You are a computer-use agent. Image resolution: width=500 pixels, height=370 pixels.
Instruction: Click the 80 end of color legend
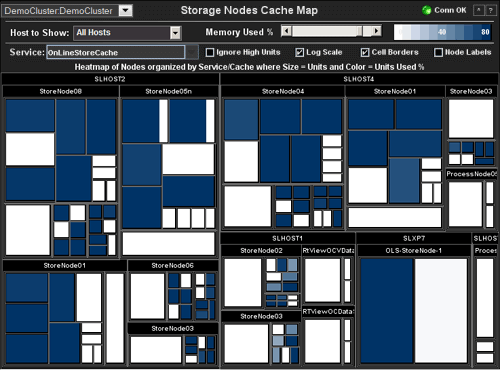(485, 32)
